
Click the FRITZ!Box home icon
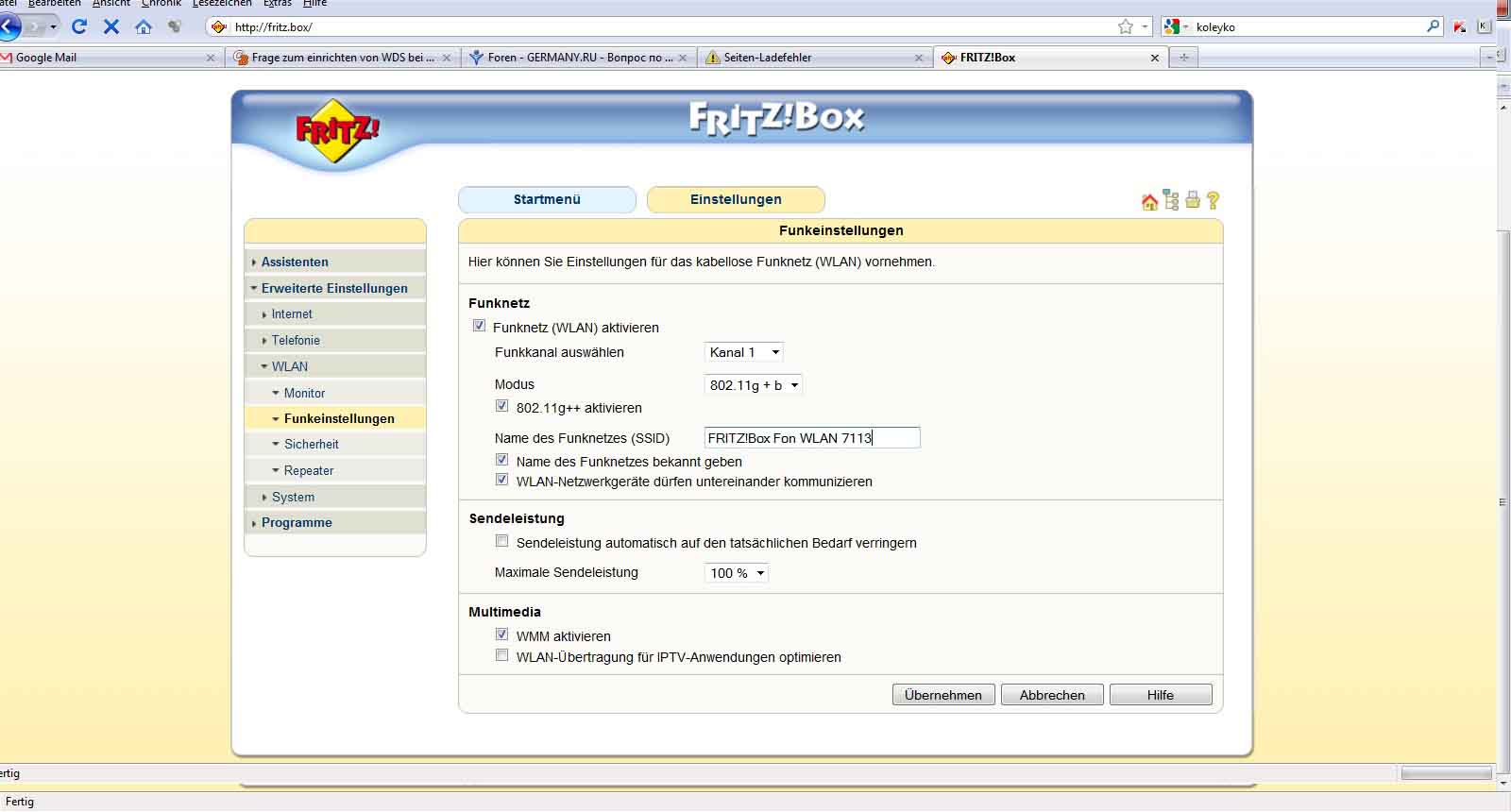click(x=1149, y=201)
